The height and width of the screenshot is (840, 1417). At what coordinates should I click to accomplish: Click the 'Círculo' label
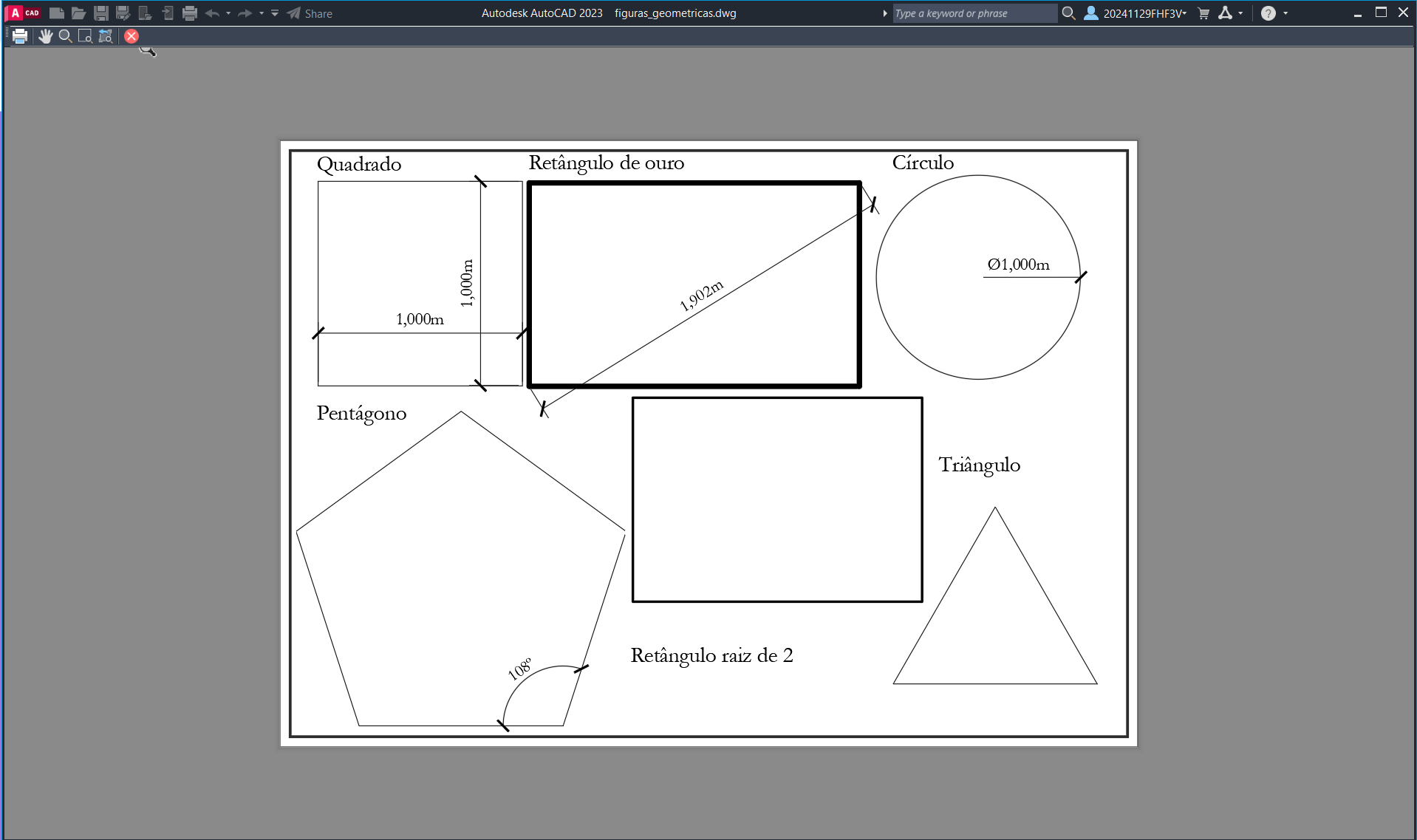pyautogui.click(x=923, y=163)
